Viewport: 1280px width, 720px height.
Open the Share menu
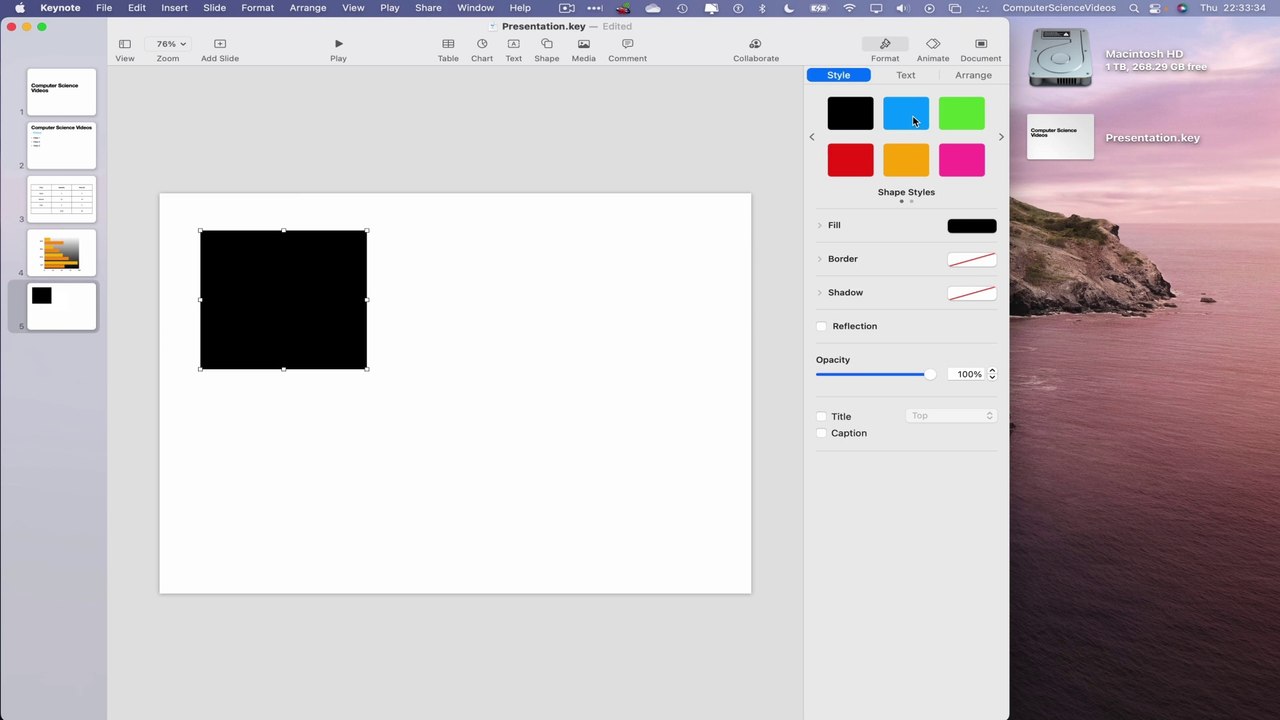tap(428, 8)
